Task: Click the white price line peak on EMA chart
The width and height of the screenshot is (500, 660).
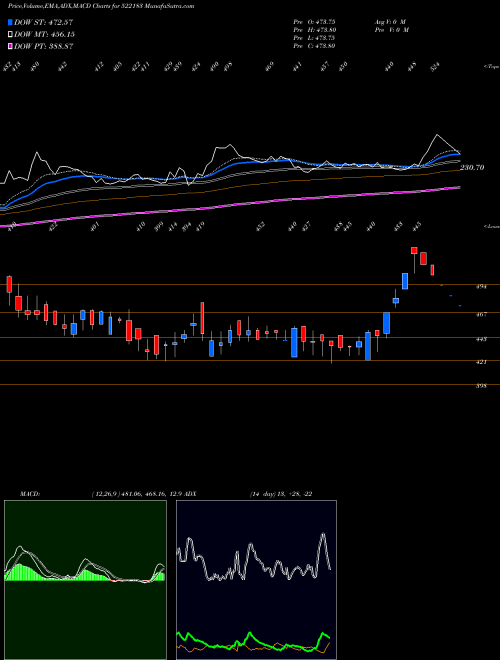Action: (x=437, y=135)
